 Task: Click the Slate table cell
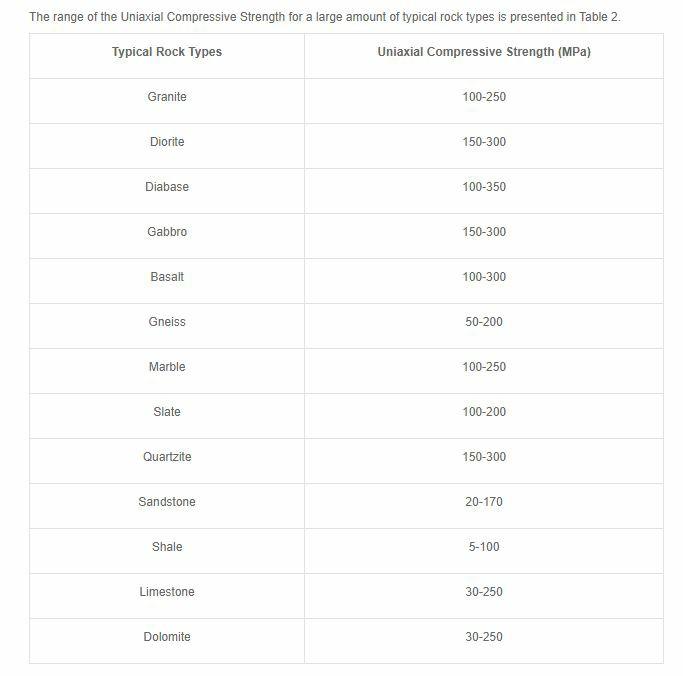pyautogui.click(x=167, y=412)
